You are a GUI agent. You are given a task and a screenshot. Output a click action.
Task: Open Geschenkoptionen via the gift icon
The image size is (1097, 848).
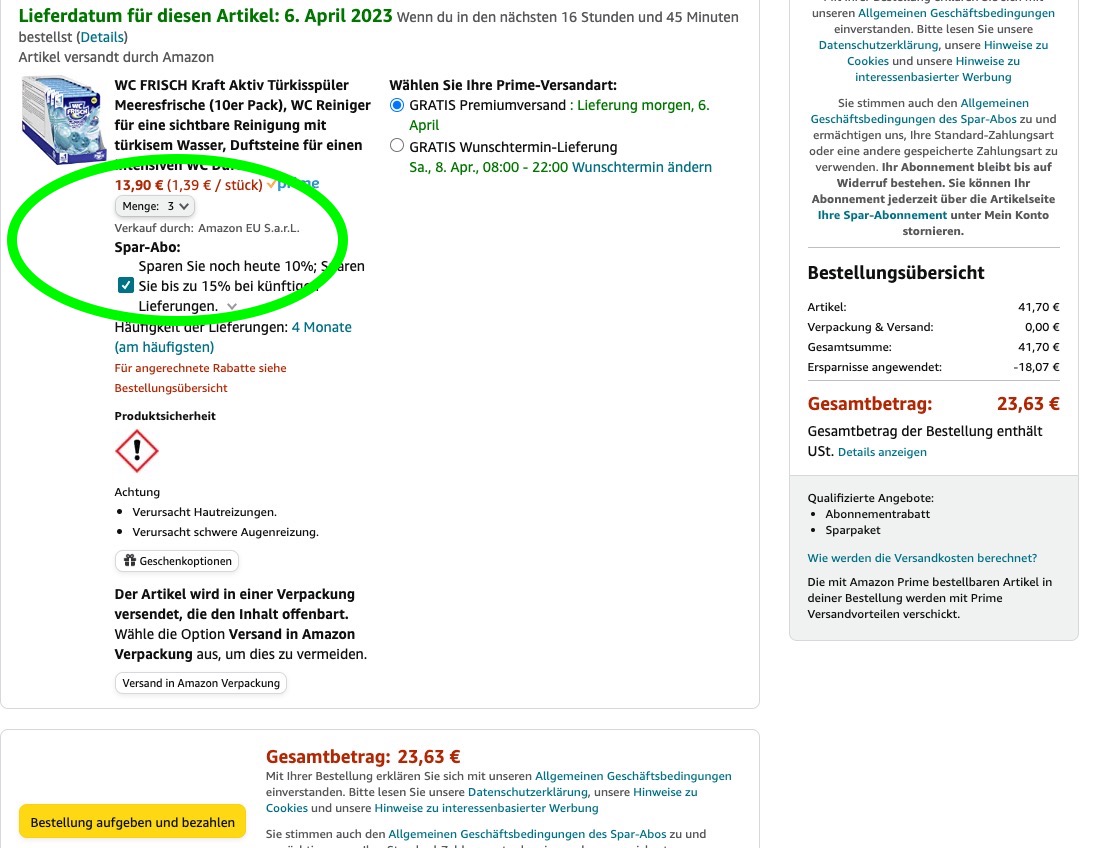pyautogui.click(x=178, y=561)
